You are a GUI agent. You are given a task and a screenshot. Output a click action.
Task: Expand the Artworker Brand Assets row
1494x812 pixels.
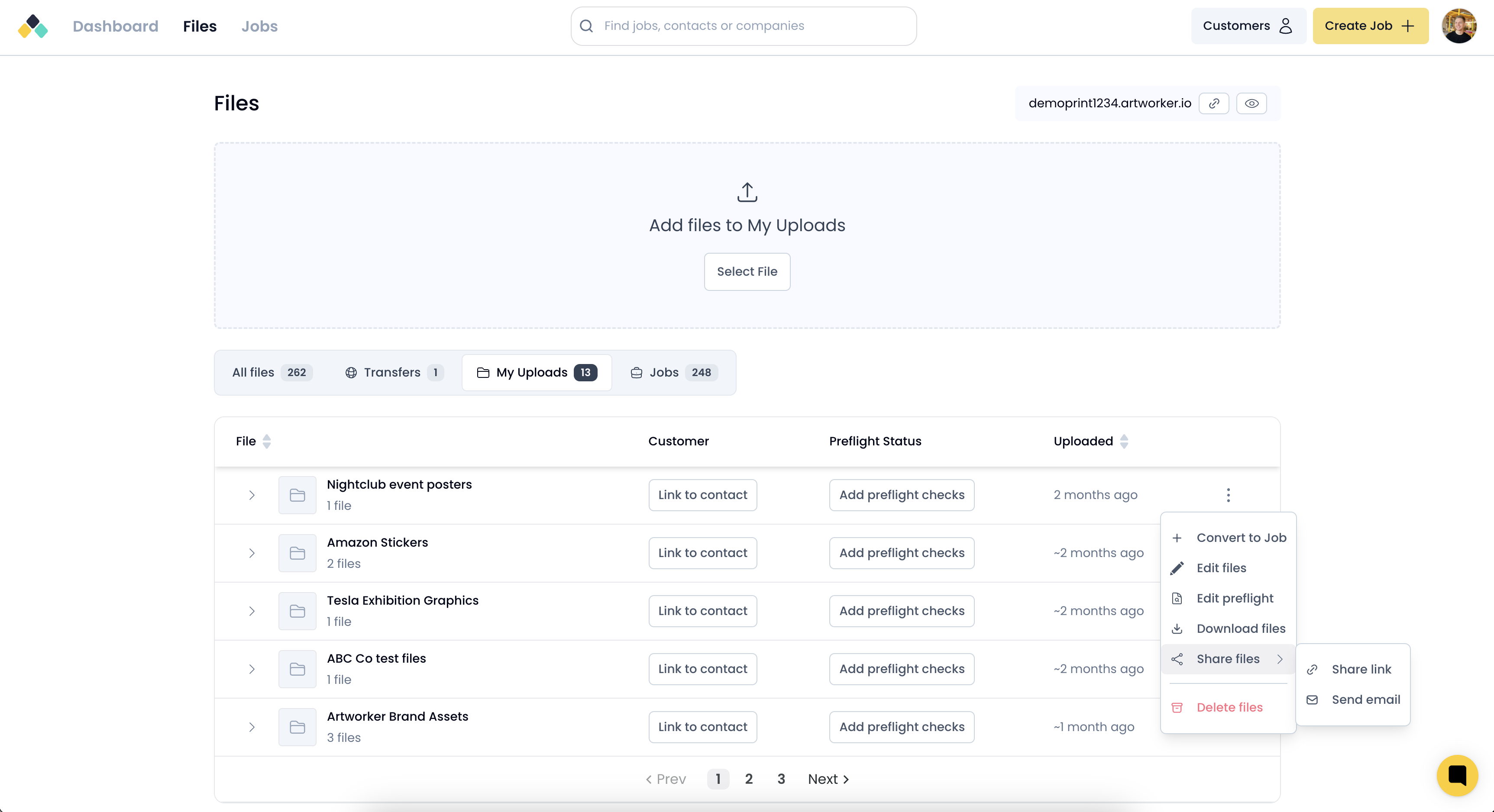(x=252, y=727)
